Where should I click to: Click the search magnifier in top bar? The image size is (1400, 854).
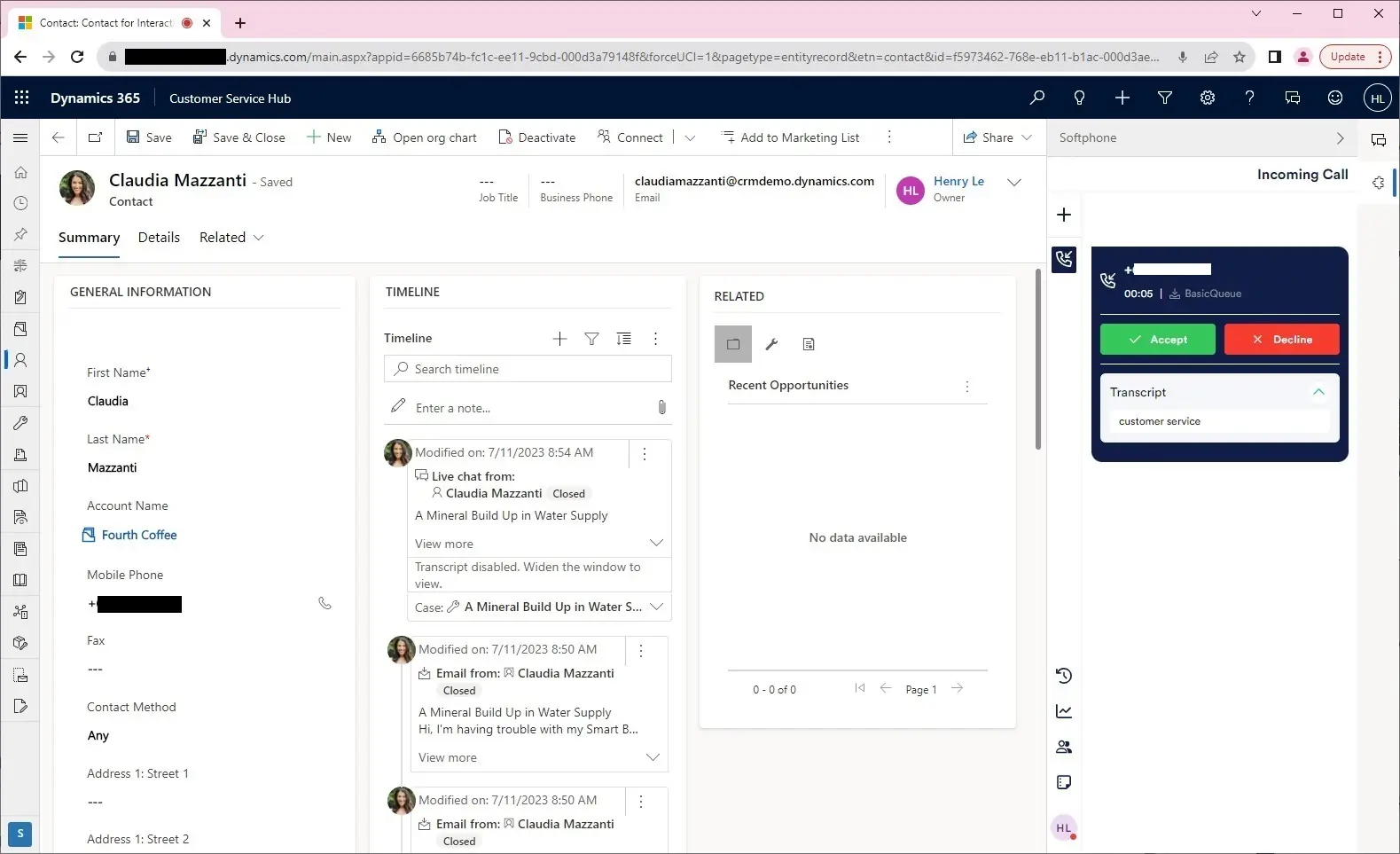tap(1036, 98)
